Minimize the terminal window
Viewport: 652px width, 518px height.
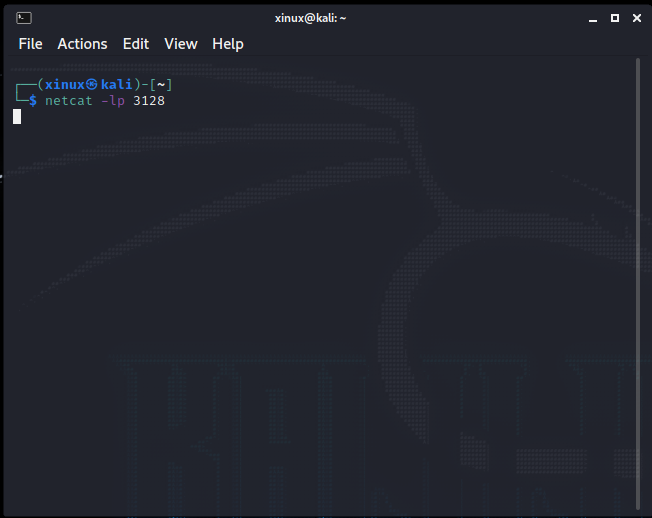[x=591, y=18]
